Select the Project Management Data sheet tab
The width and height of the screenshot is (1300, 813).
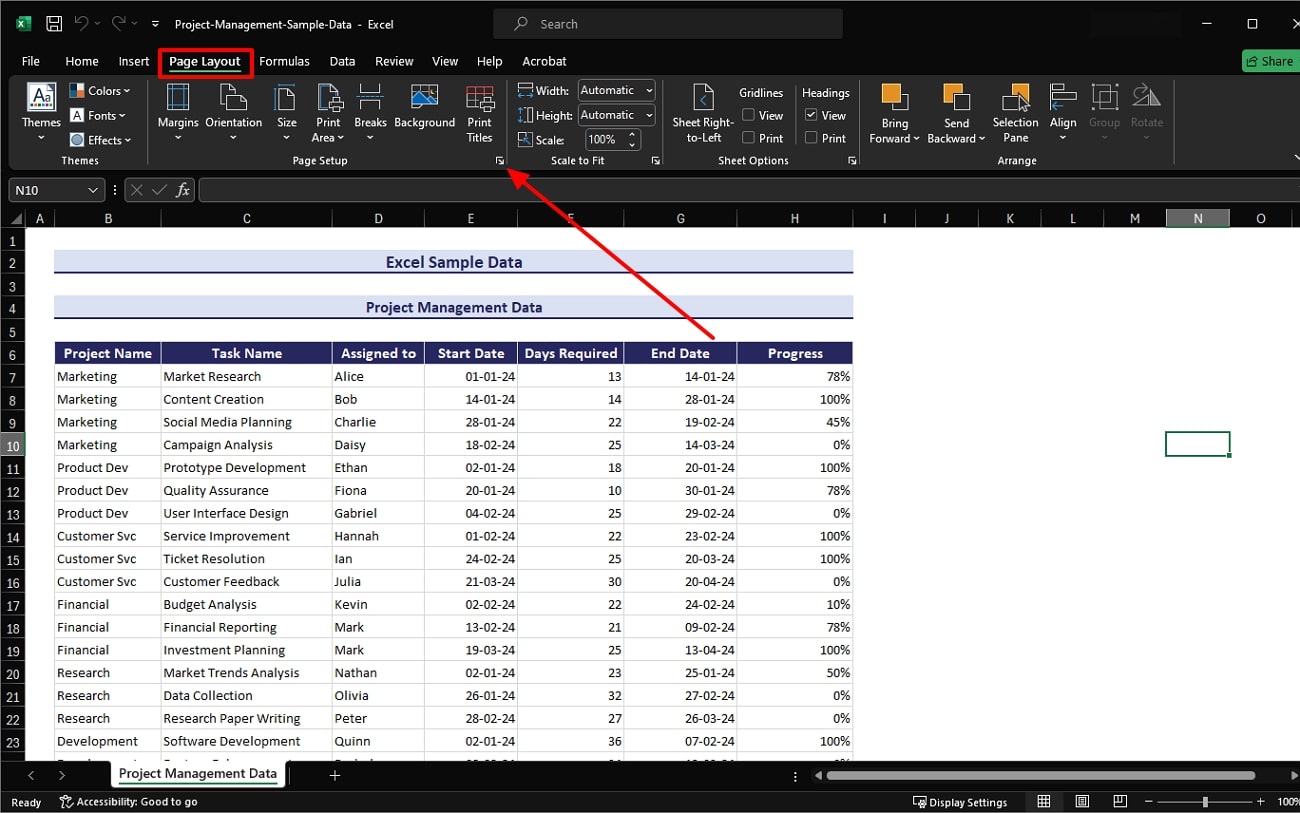point(197,774)
